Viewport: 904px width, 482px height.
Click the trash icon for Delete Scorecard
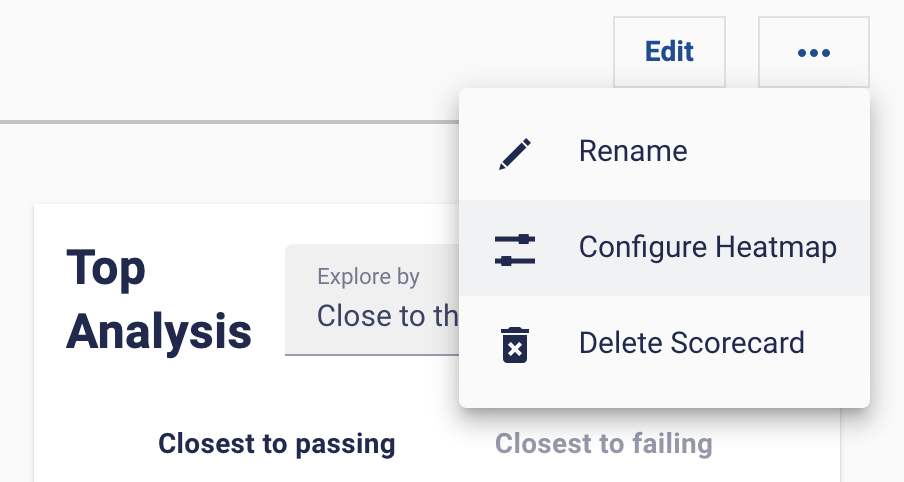click(515, 344)
